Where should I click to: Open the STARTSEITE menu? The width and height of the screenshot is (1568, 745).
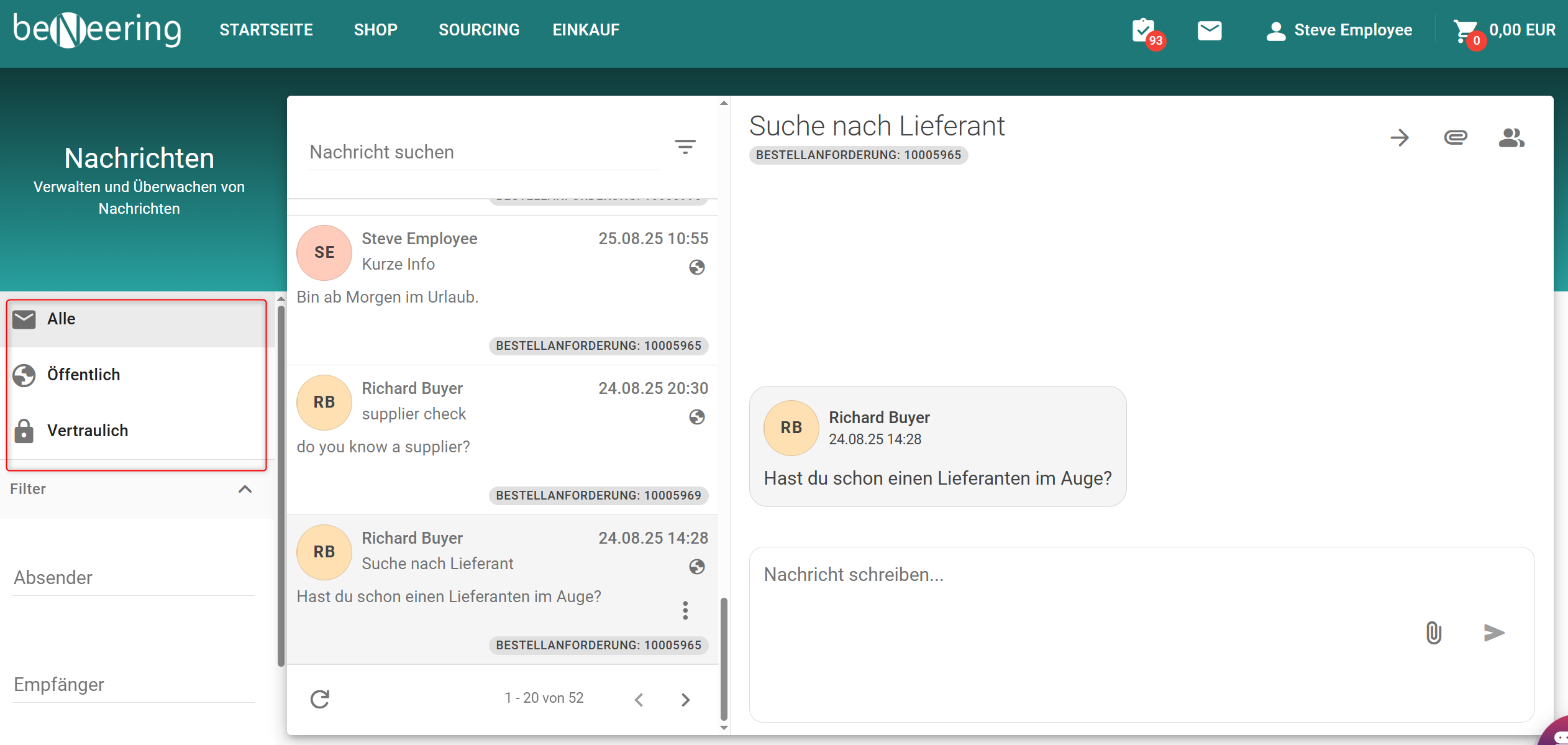(266, 30)
